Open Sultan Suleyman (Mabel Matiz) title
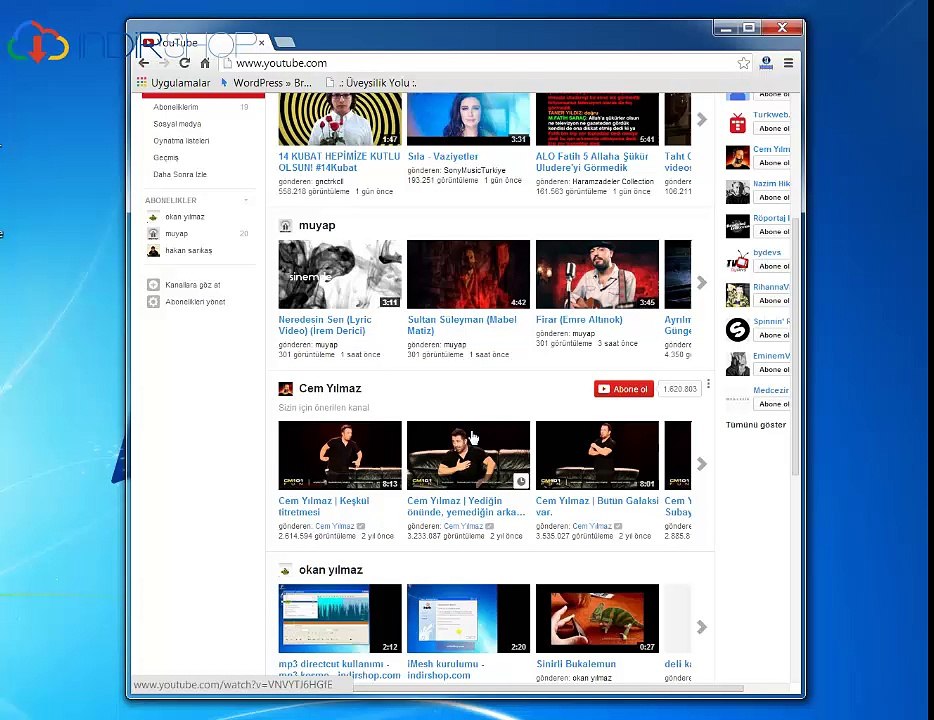This screenshot has height=720, width=934. coord(462,325)
